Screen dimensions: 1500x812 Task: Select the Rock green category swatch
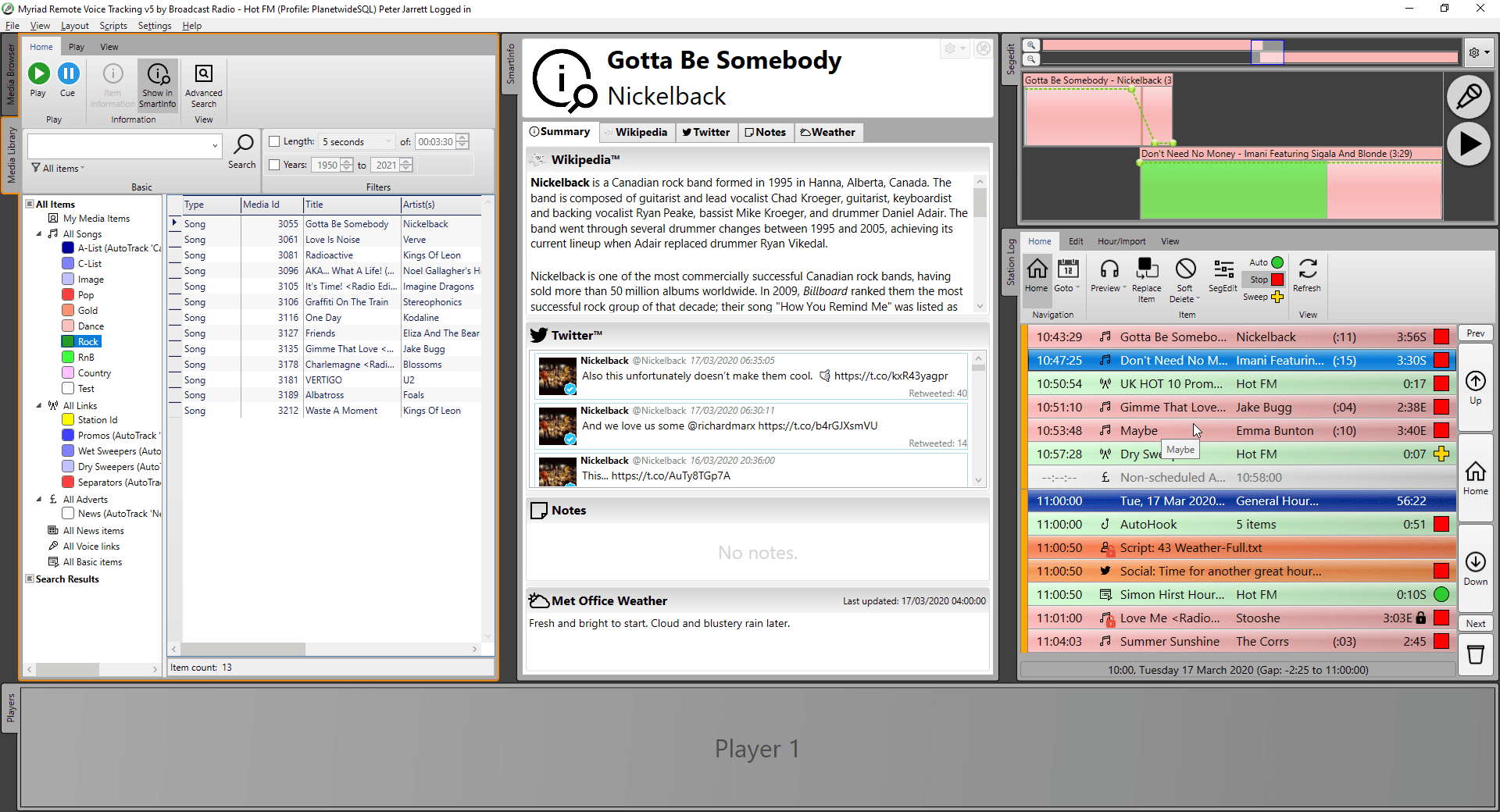(x=68, y=341)
